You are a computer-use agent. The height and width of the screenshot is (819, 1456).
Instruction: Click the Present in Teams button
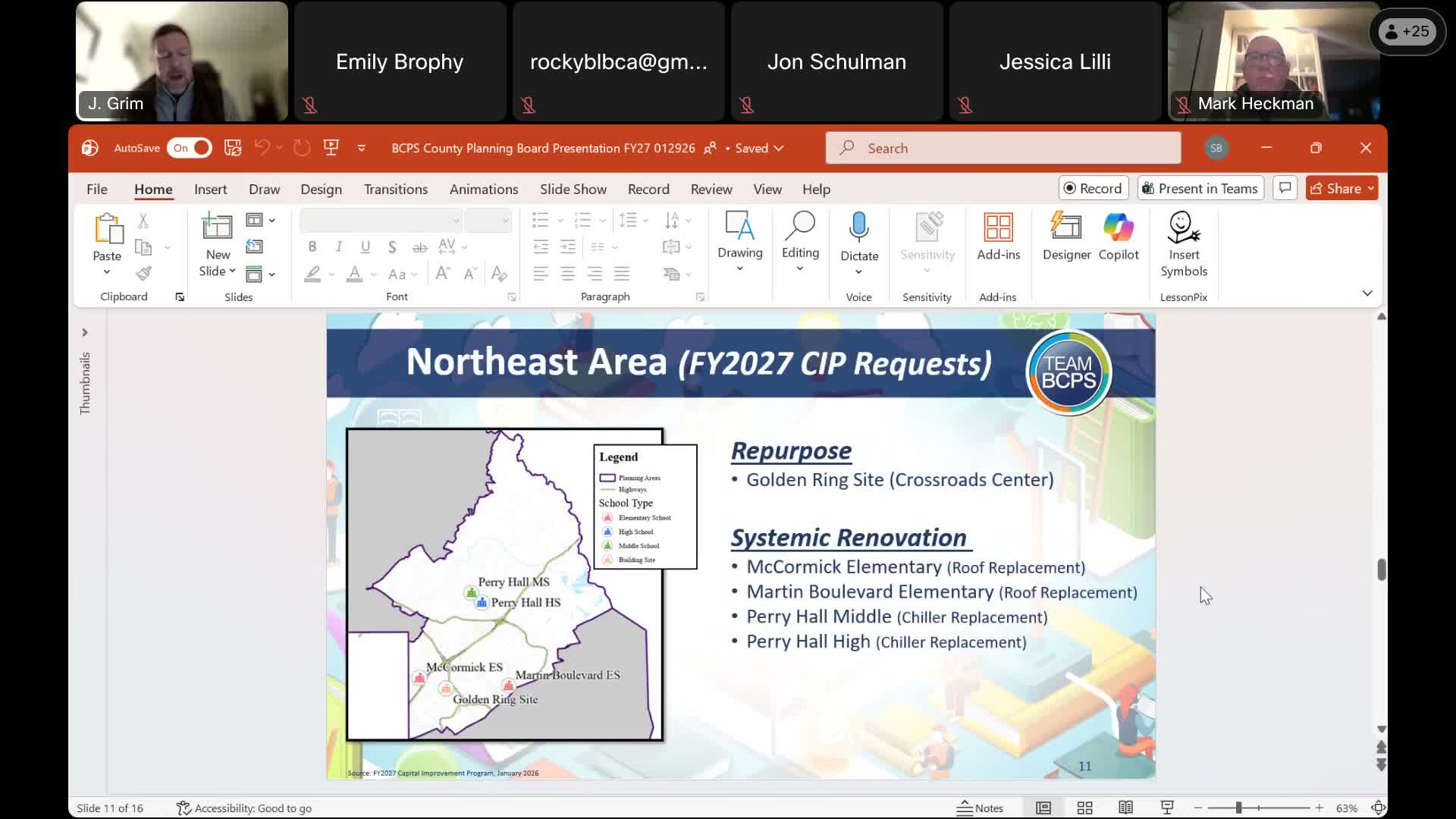(x=1199, y=188)
